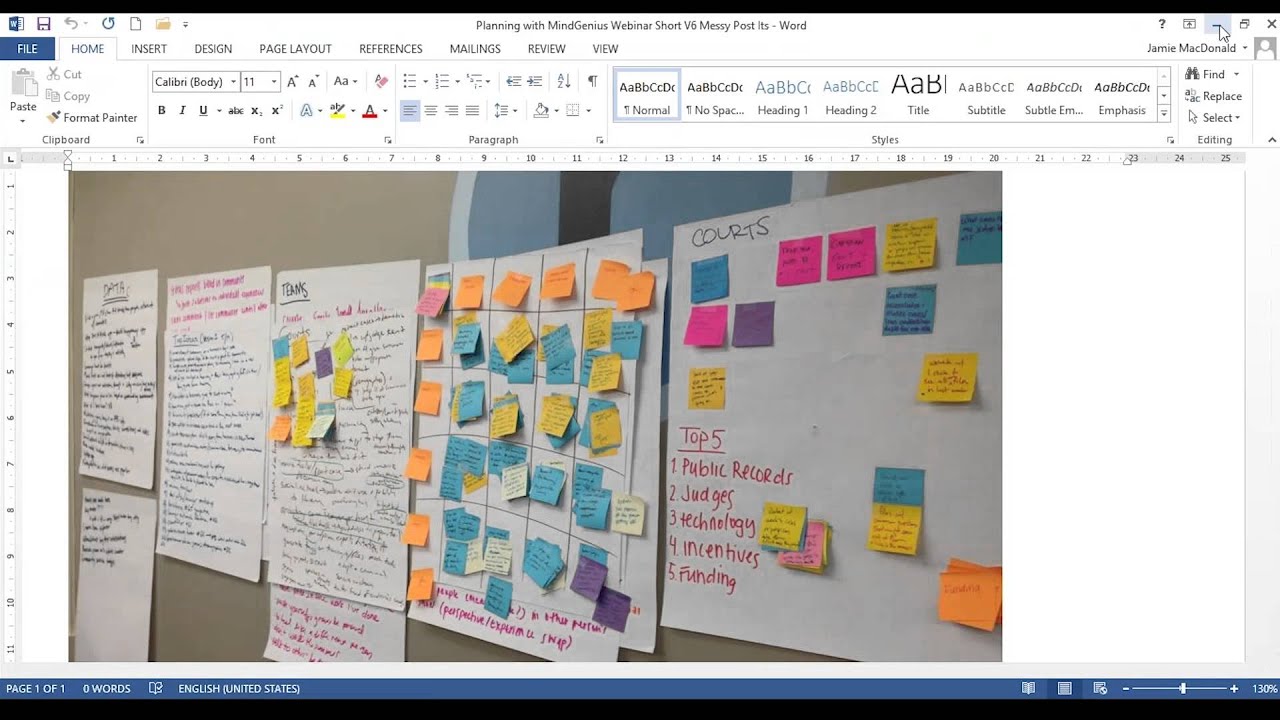Click the Zoom In plus button
1280x720 pixels.
(x=1234, y=688)
